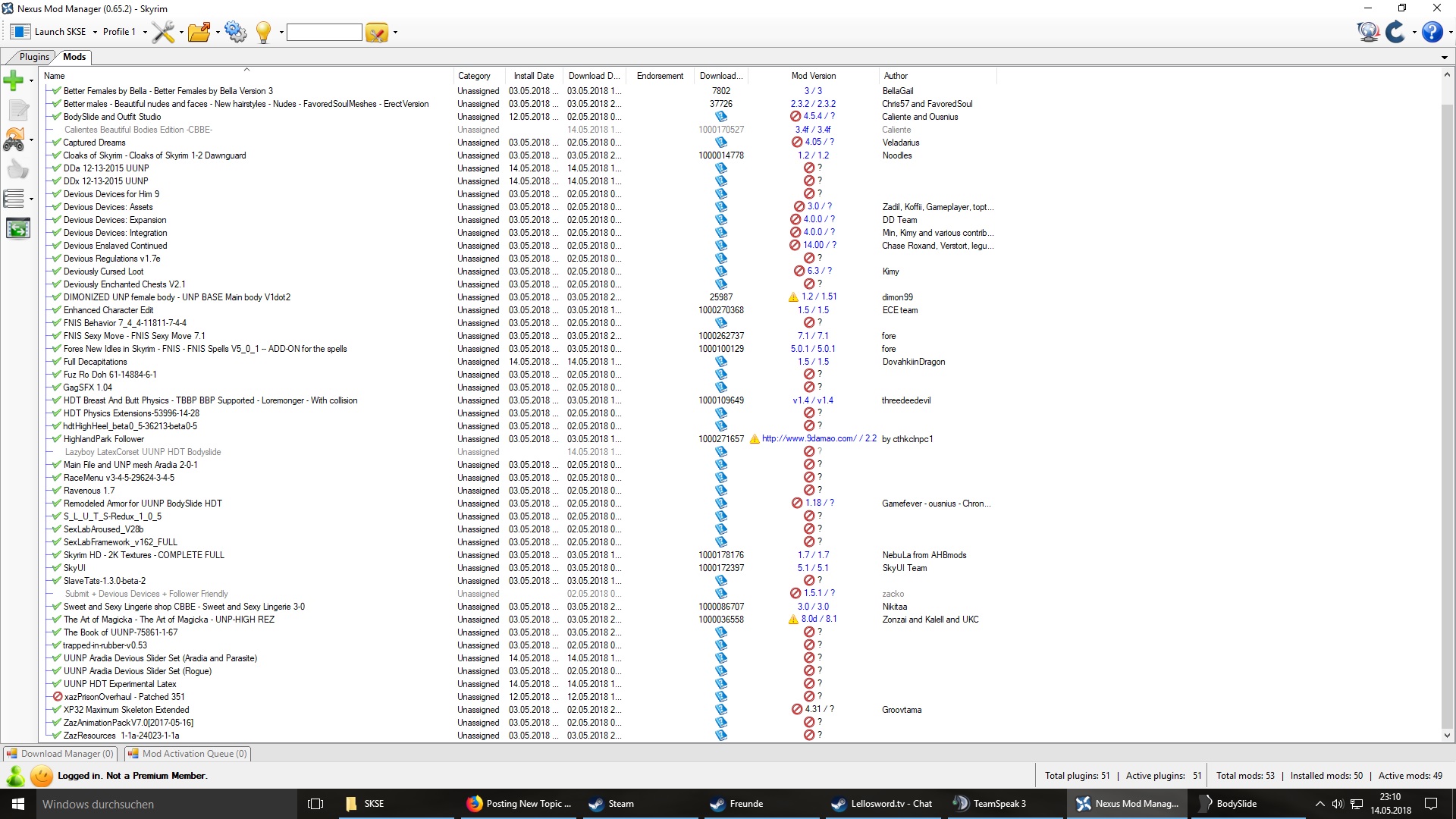Click the binoculars update-check icon in sidebar
Viewport: 1456px width, 819px height.
[14, 140]
